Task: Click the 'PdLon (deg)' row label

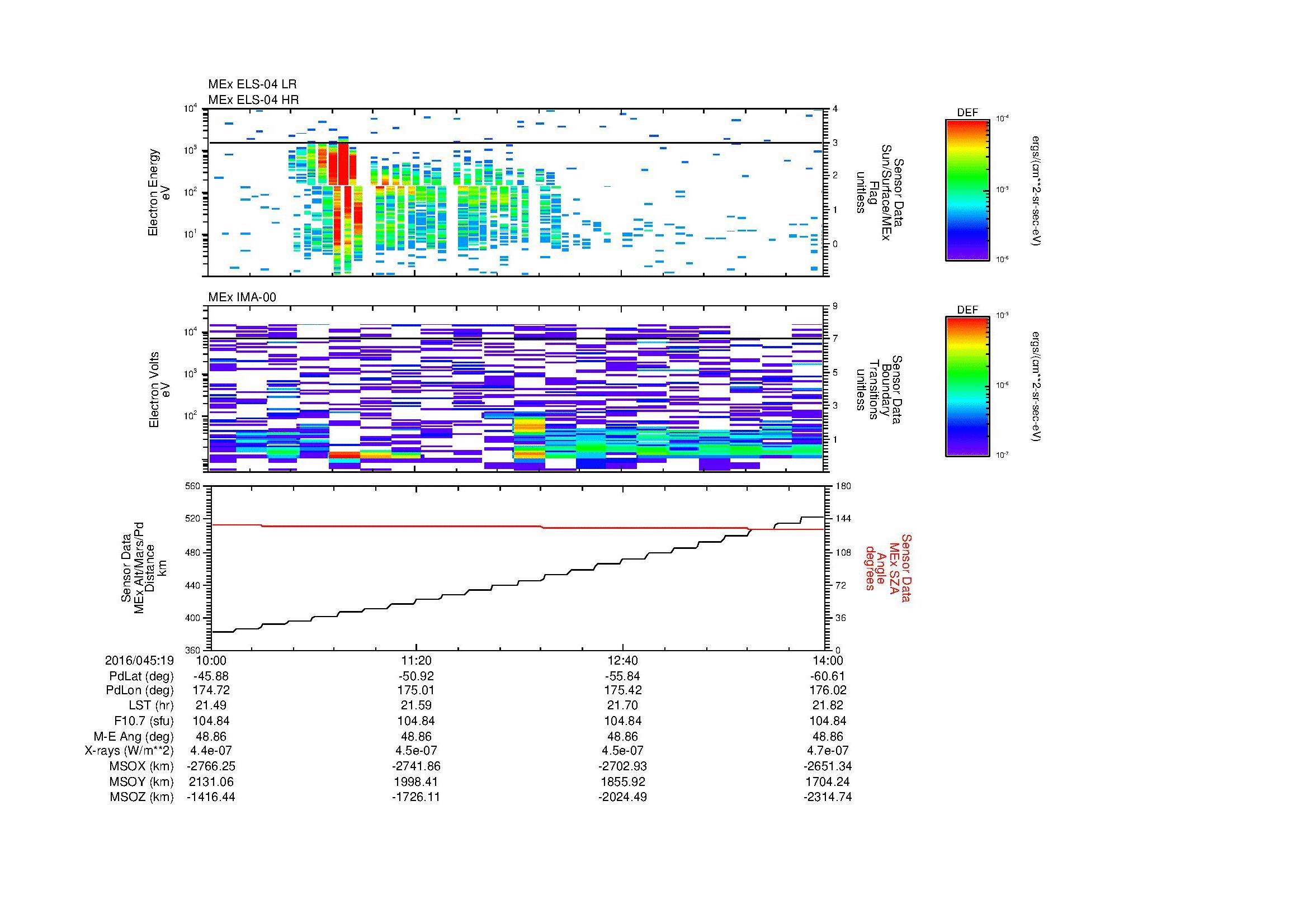Action: pyautogui.click(x=140, y=690)
